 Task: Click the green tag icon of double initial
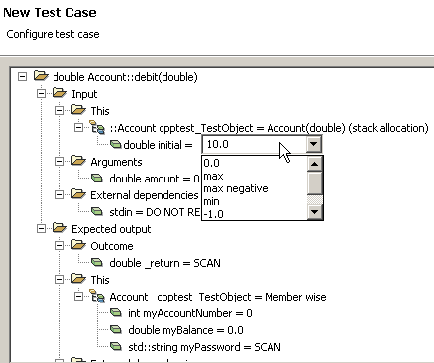tap(116, 144)
